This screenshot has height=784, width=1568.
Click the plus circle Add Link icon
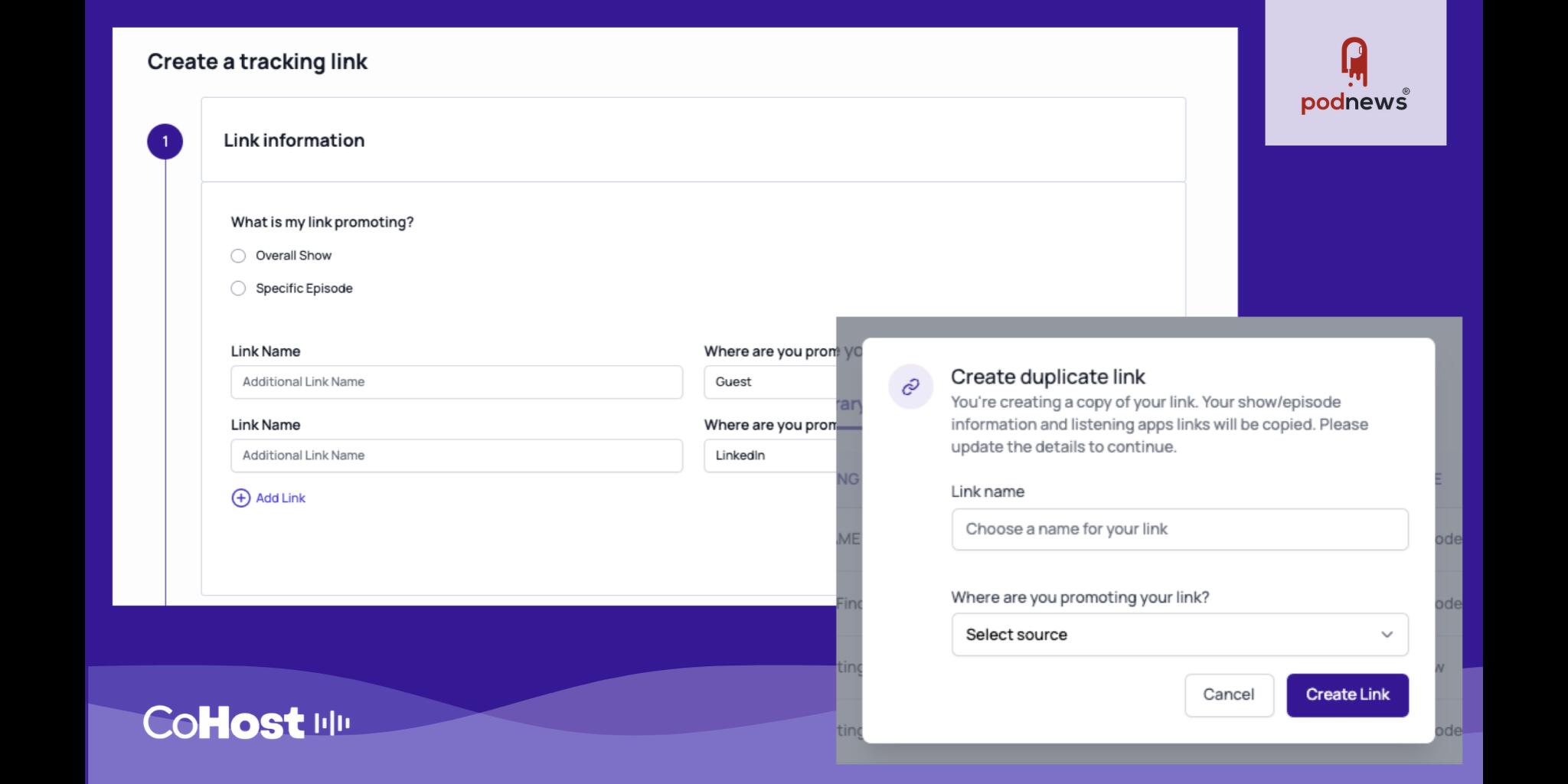pyautogui.click(x=240, y=498)
